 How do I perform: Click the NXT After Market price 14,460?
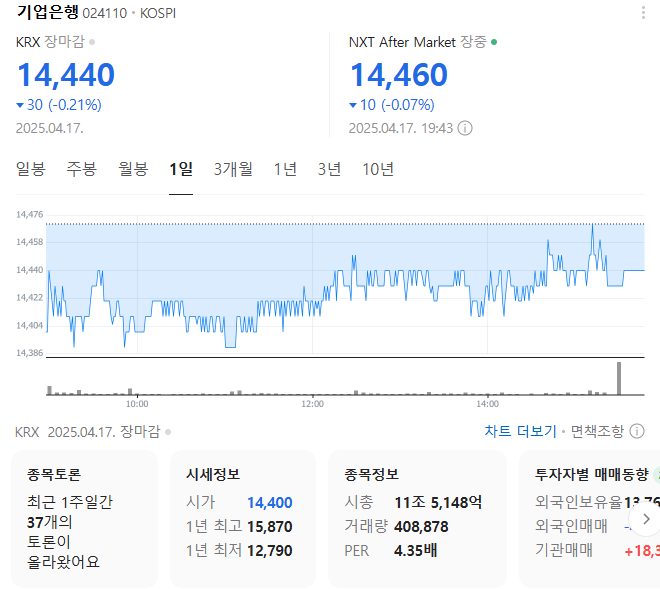399,75
